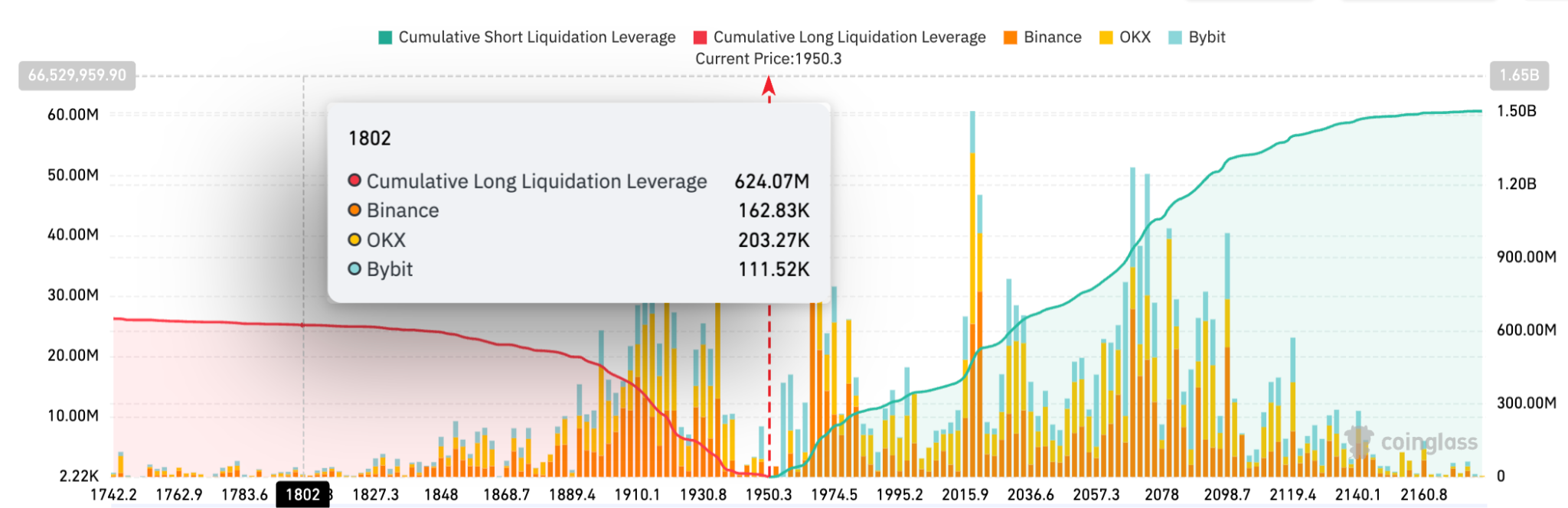Hide the Binance series via legend
The height and width of the screenshot is (508, 1568).
point(1043,37)
